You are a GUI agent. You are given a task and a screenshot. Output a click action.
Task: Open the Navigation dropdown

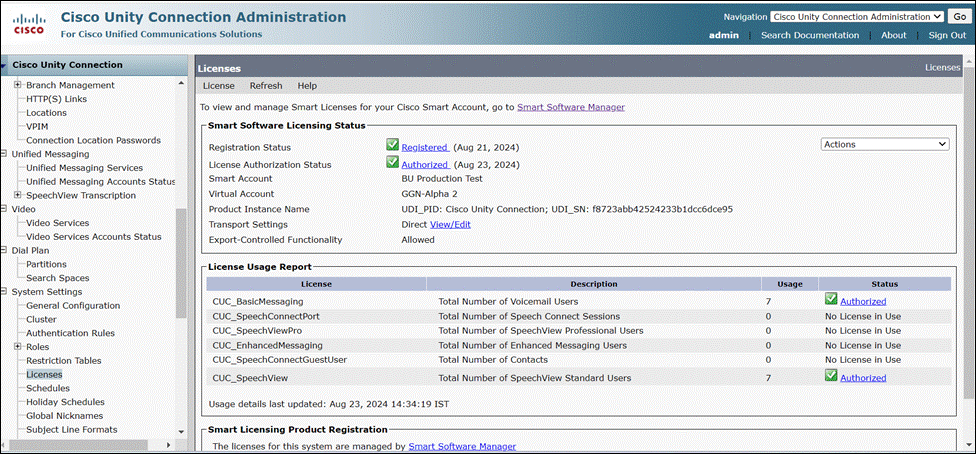857,17
